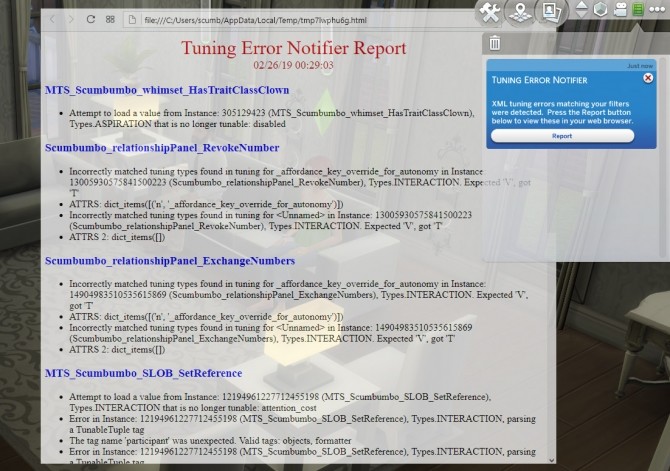
Task: Open the Gallery photos icon
Action: [548, 12]
